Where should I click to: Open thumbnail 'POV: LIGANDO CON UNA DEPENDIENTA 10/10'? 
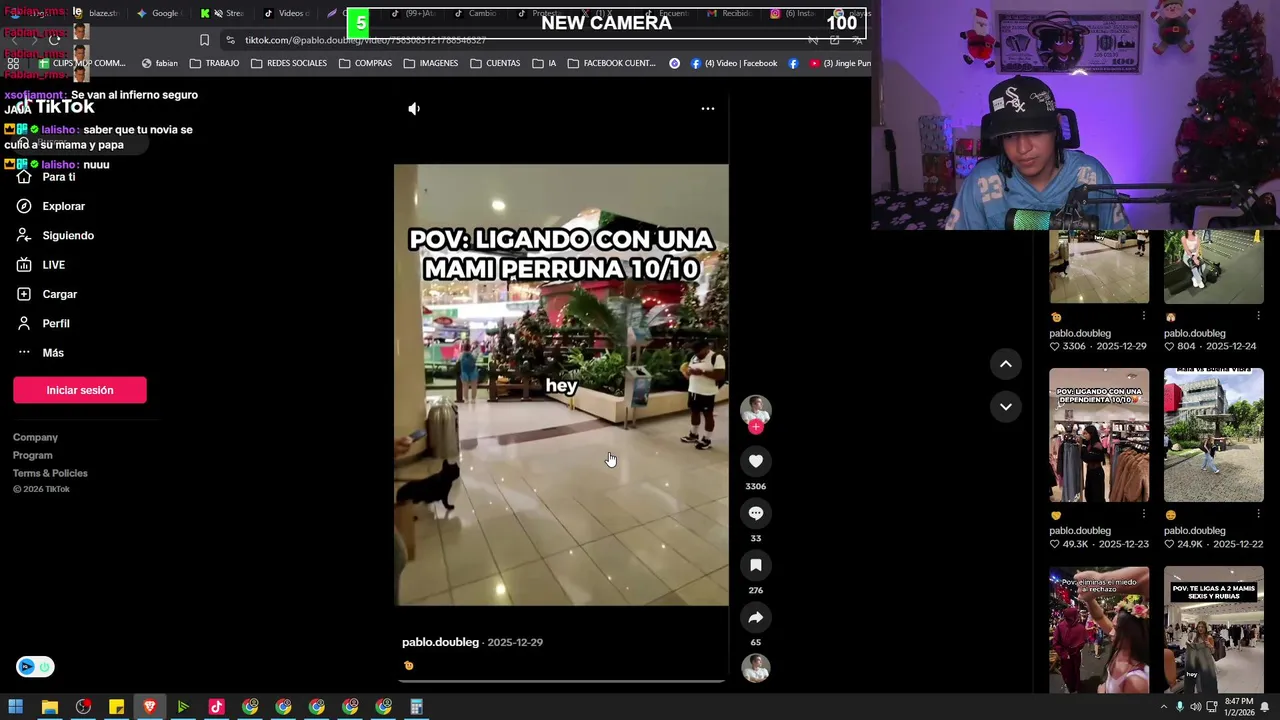point(1099,435)
